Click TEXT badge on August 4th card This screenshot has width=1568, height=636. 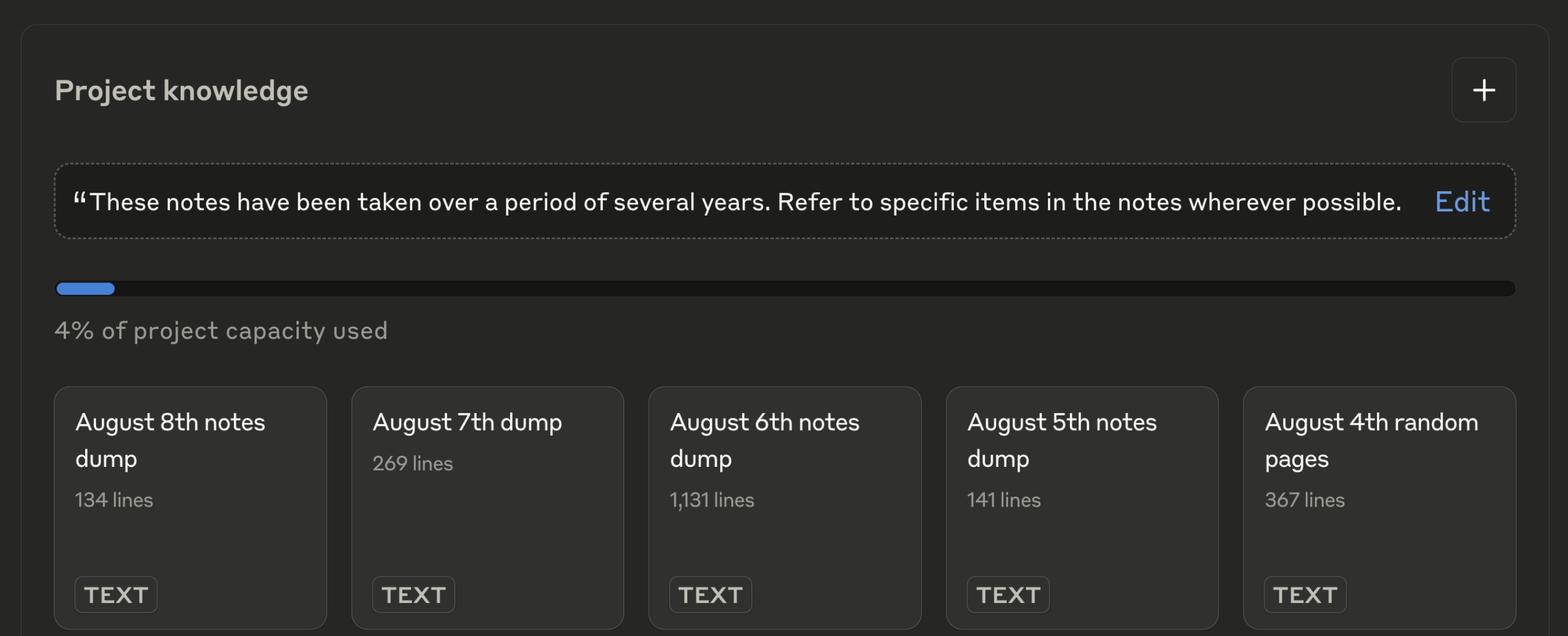coord(1305,594)
